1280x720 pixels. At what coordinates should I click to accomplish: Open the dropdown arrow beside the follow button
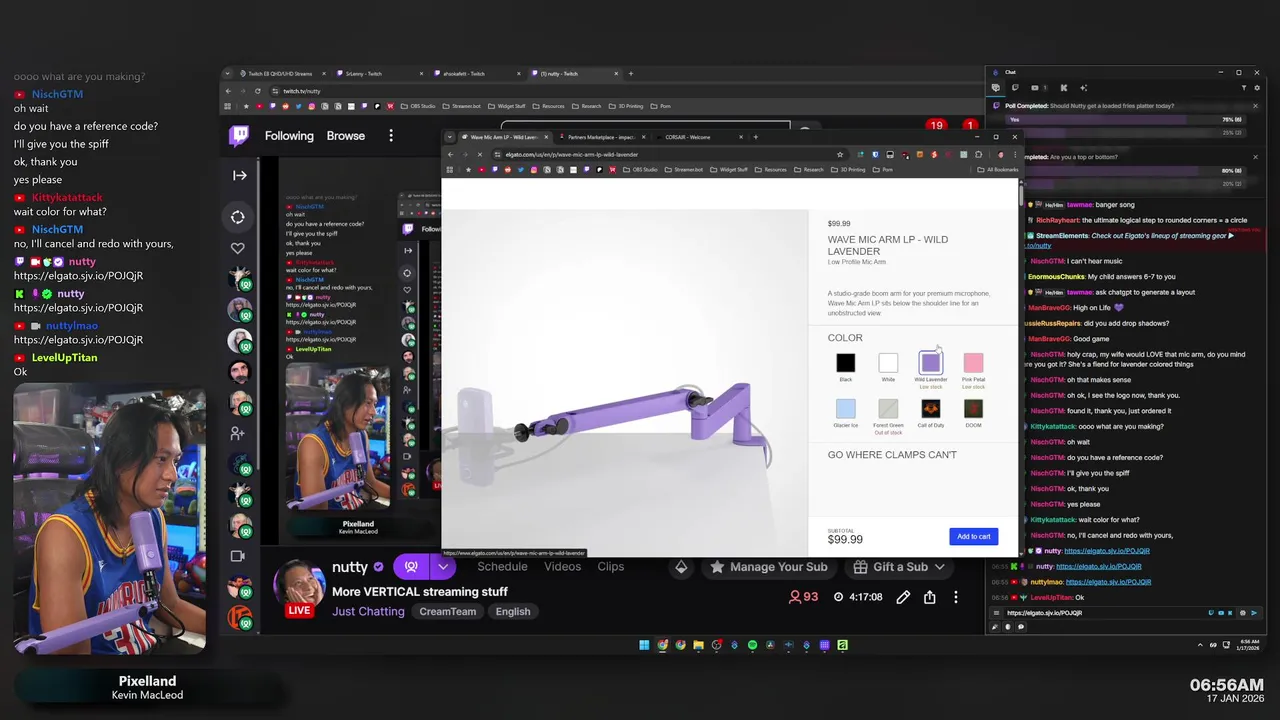point(443,567)
